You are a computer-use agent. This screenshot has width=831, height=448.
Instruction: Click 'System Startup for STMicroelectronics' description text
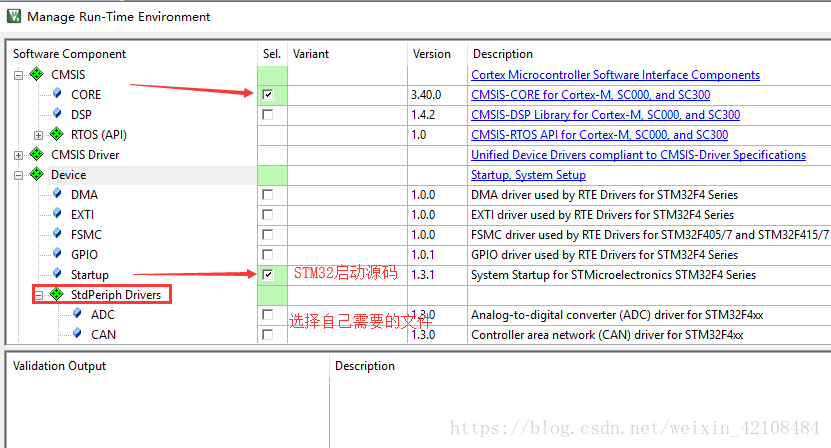click(x=613, y=275)
